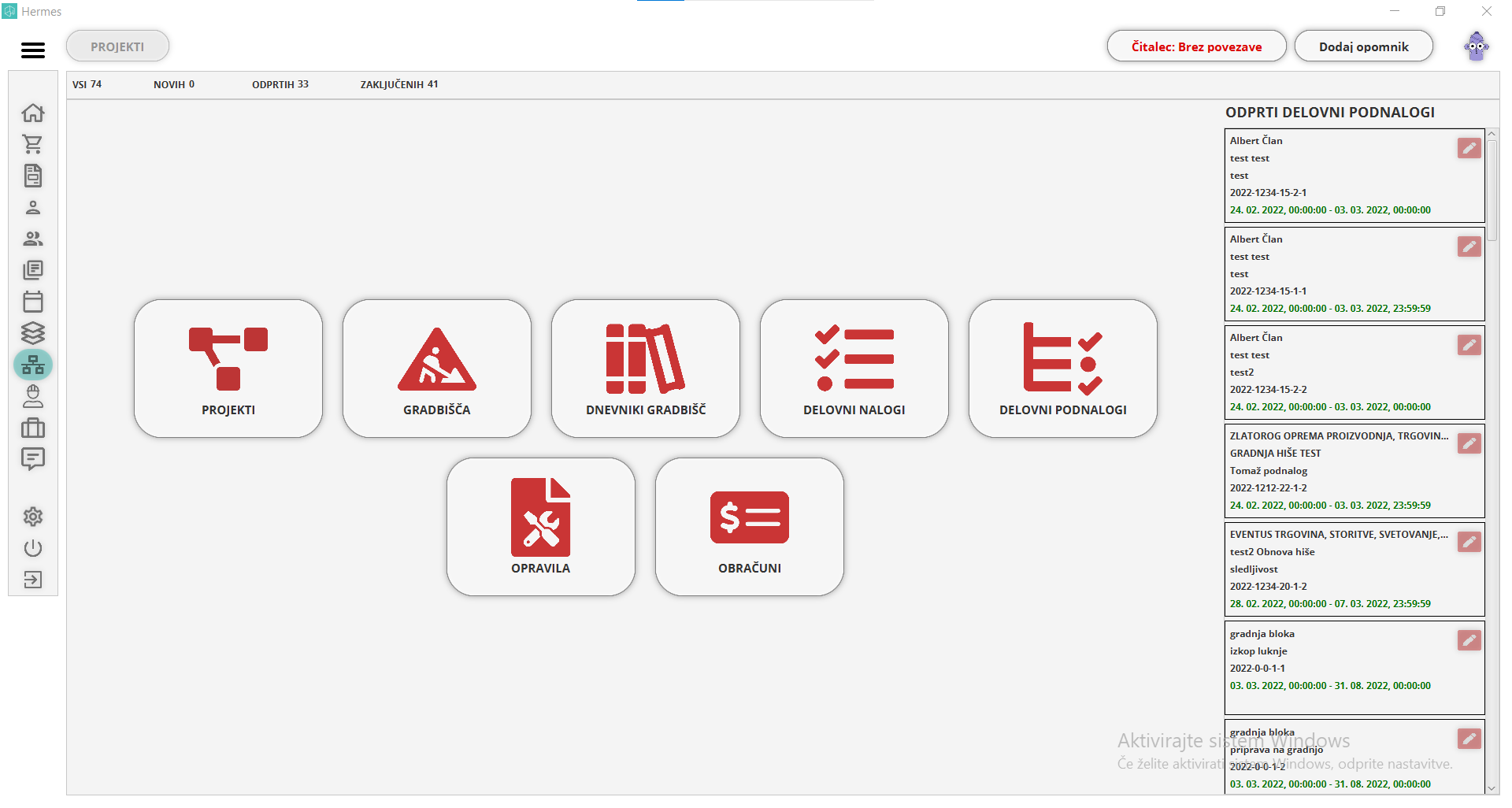Viewport: 1512px width, 808px height.
Task: Open the worker with helmet sidebar icon
Action: click(x=33, y=396)
